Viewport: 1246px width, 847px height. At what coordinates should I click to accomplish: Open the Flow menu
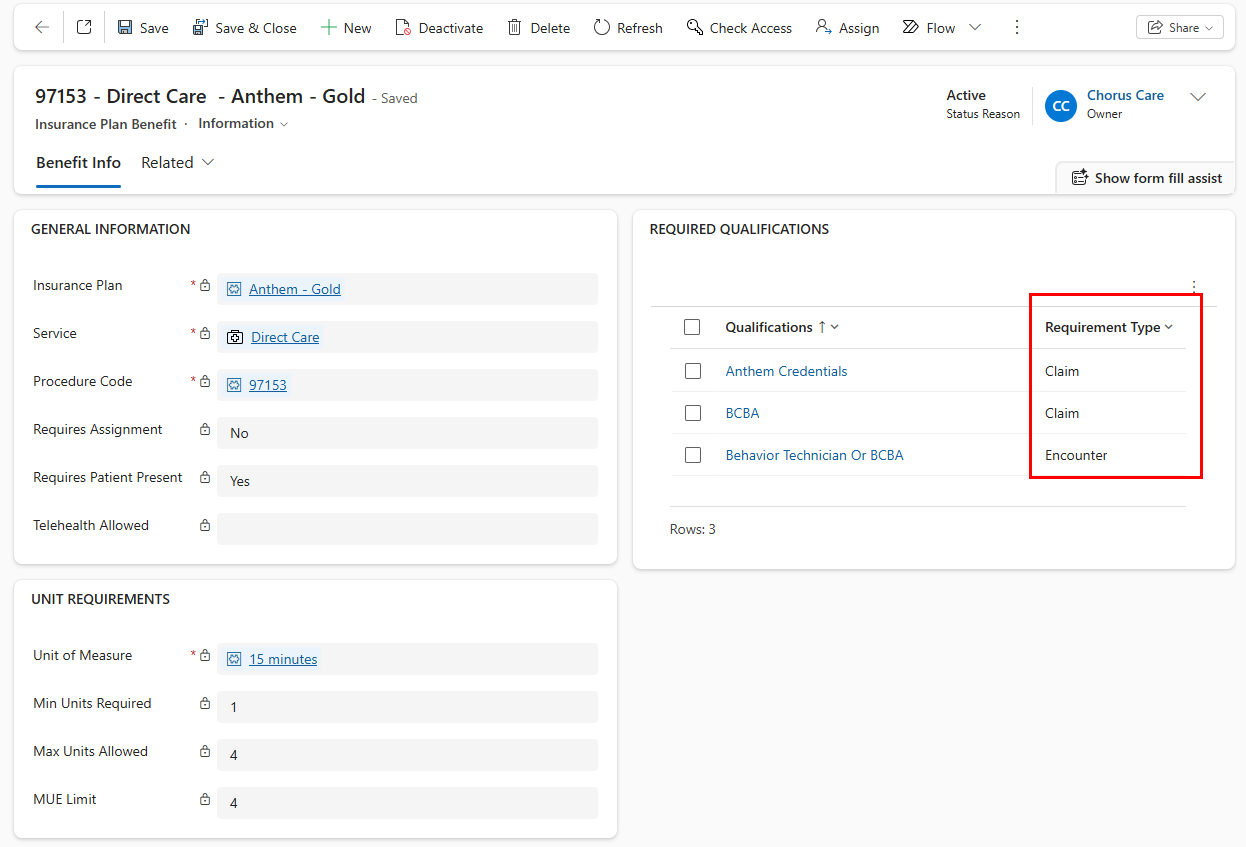click(x=941, y=28)
